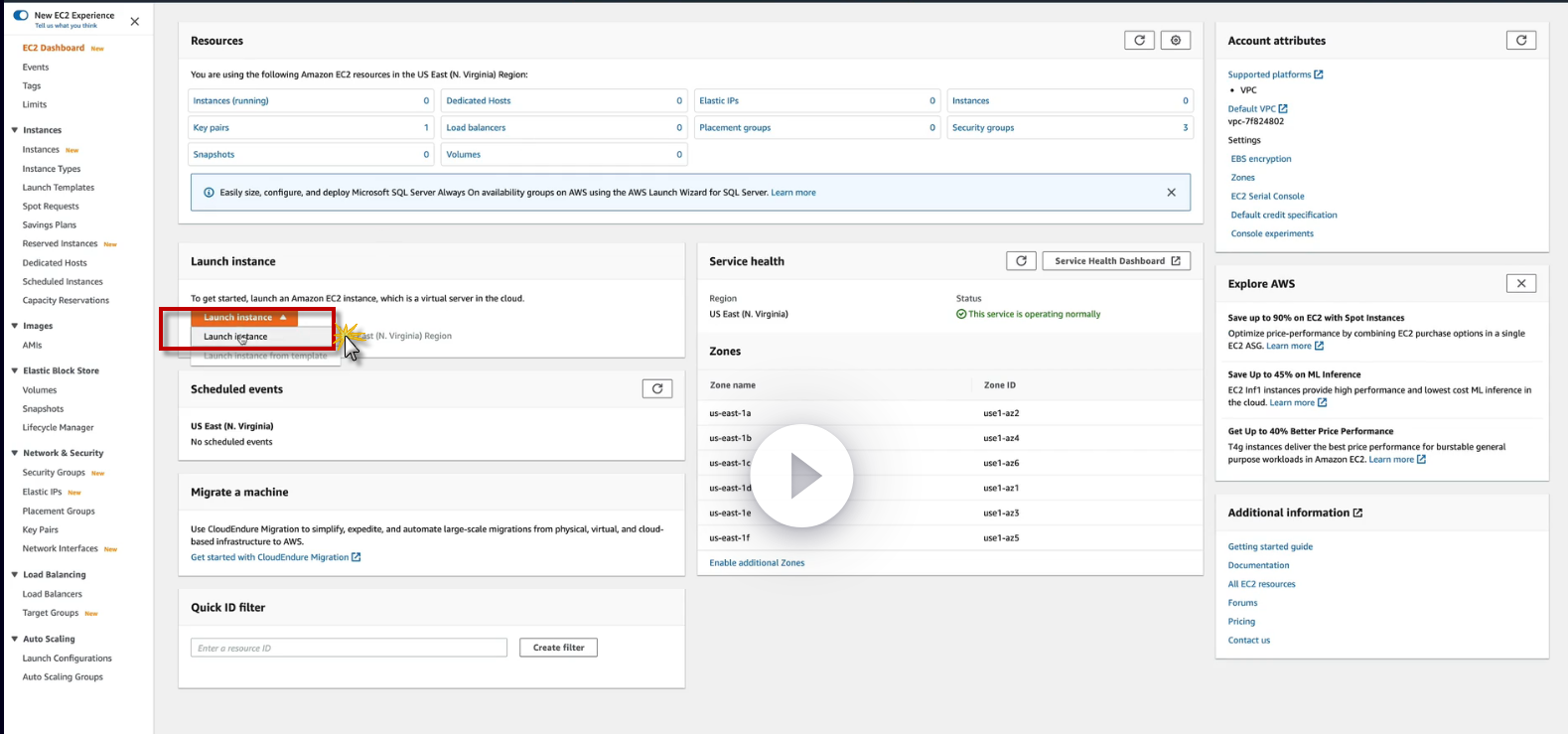Open Resources settings gear
Screen dimensions: 1568x734
coord(1176,41)
